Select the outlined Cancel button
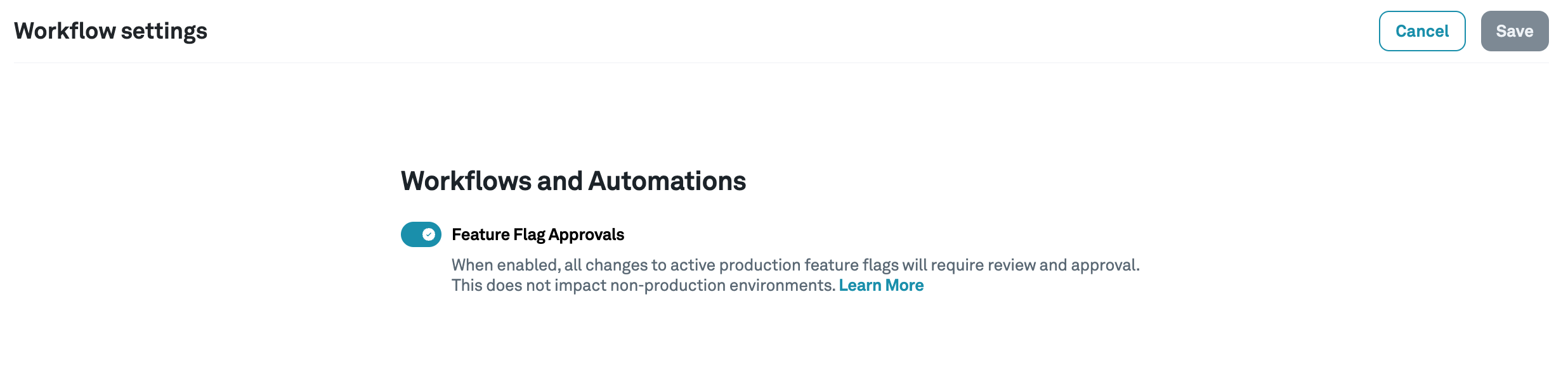This screenshot has height=389, width=1568. [x=1423, y=30]
